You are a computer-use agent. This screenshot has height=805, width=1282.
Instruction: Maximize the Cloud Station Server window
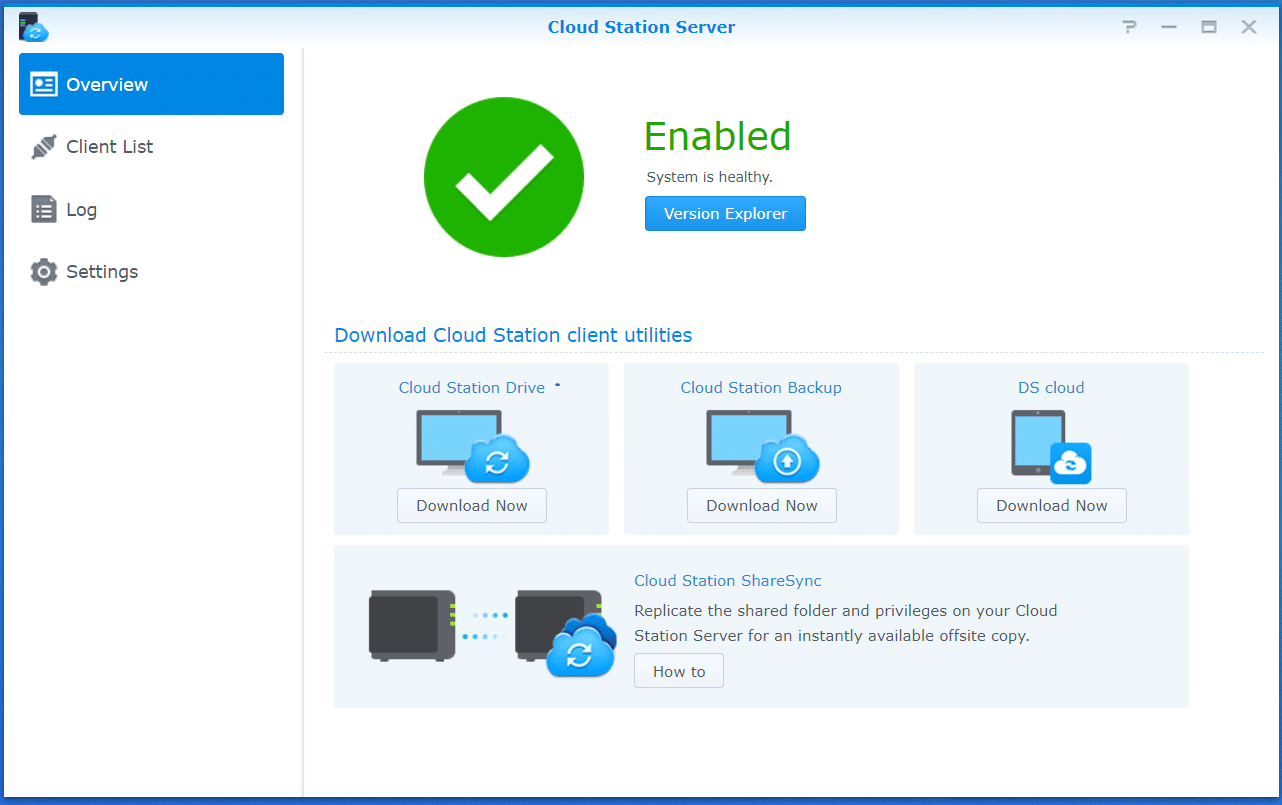coord(1209,27)
